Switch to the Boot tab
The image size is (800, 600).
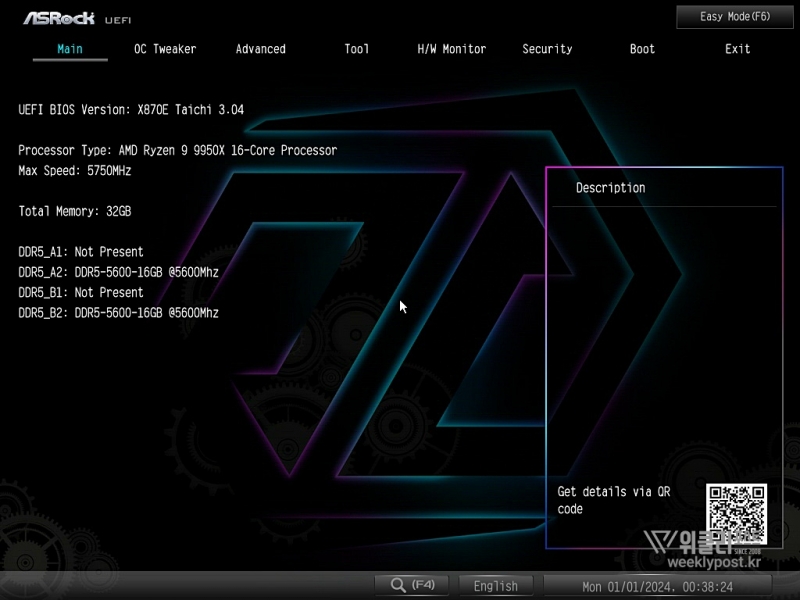tap(642, 49)
